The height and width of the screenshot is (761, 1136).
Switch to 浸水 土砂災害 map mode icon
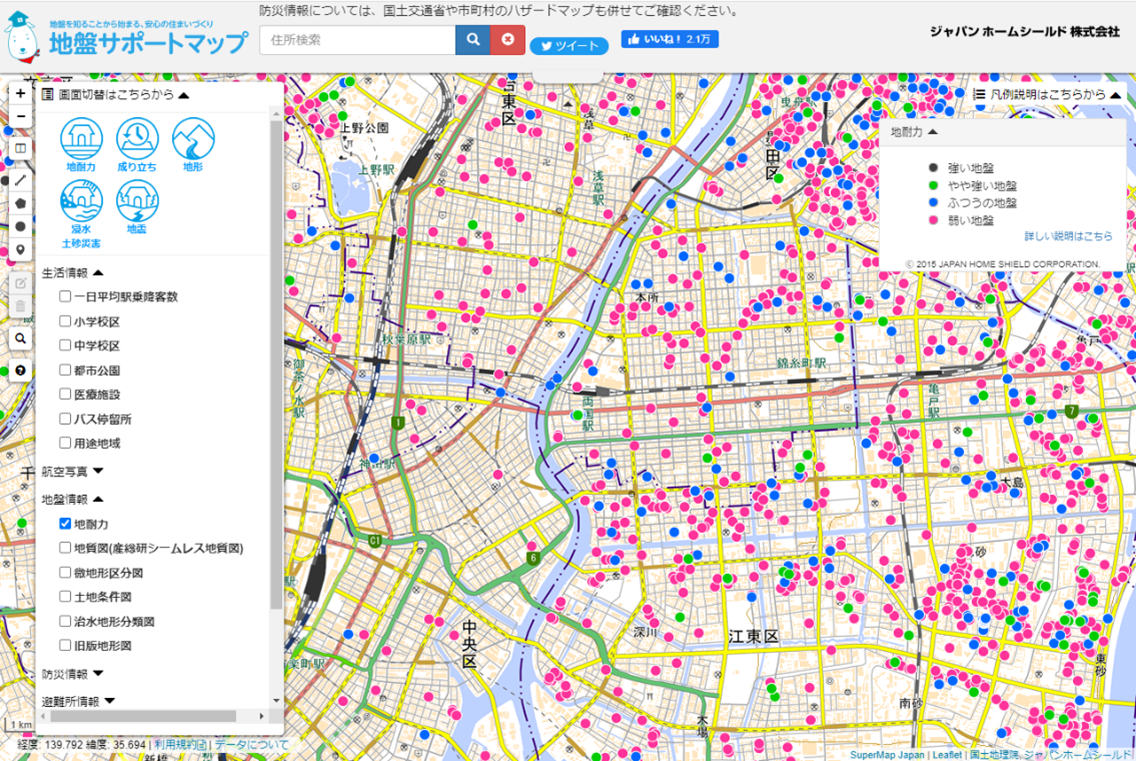click(81, 214)
